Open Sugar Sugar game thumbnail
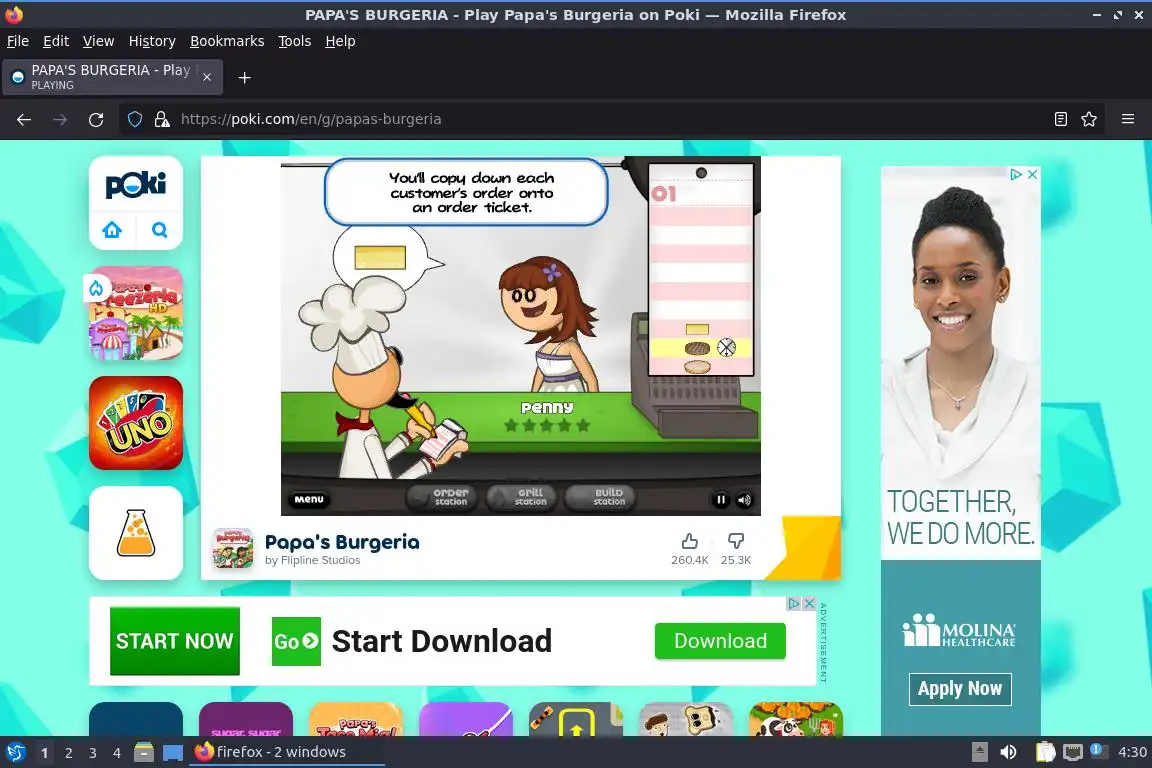This screenshot has height=768, width=1152. point(246,719)
